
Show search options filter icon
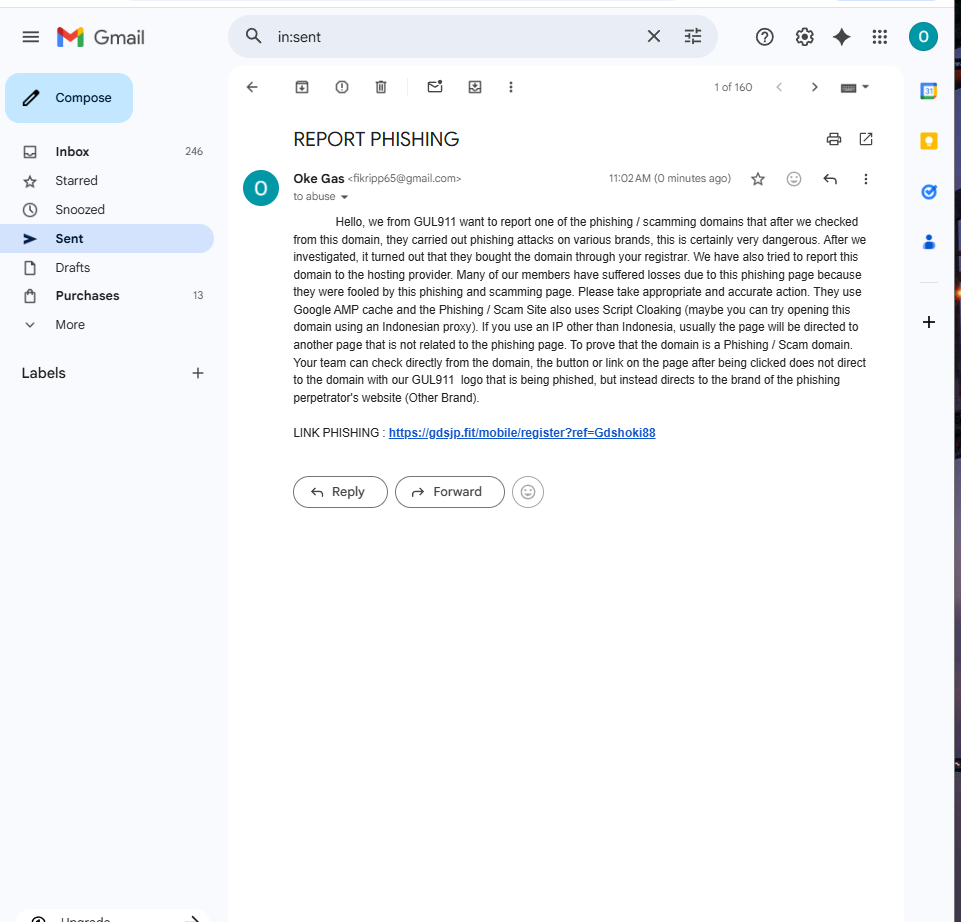[693, 36]
